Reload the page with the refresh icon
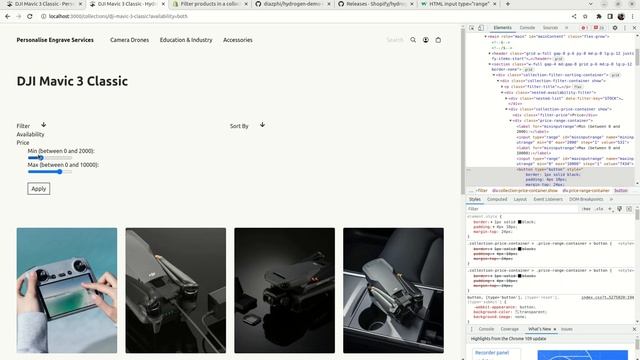The image size is (640, 360). click(30, 16)
